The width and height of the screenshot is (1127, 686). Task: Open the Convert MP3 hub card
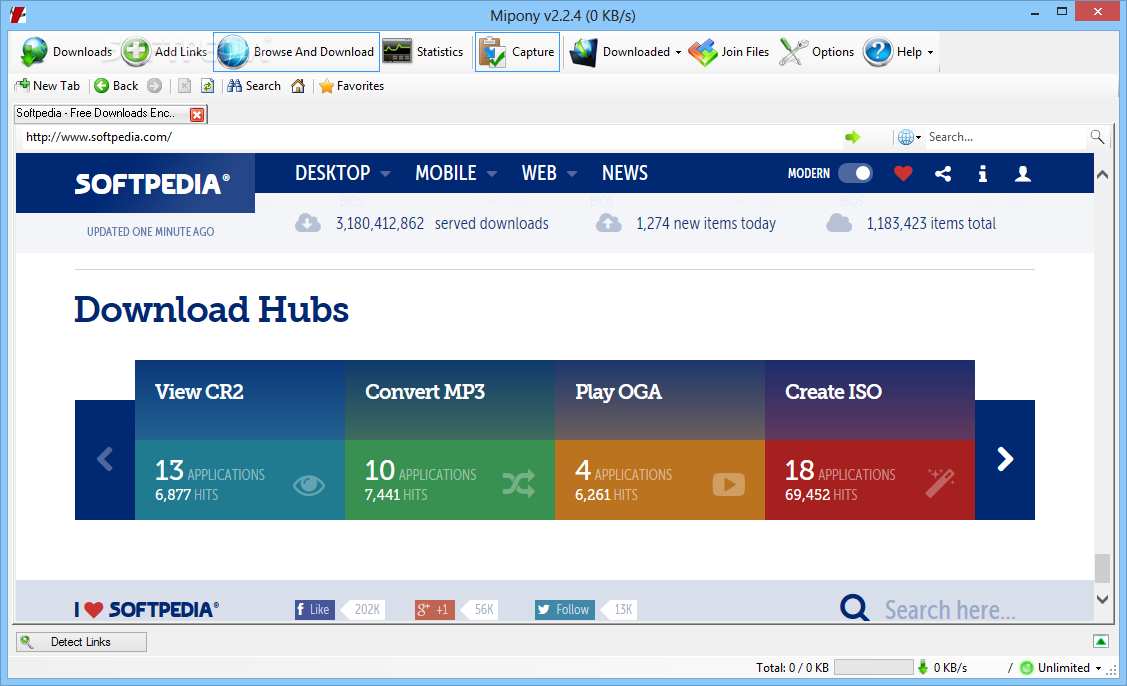point(450,440)
